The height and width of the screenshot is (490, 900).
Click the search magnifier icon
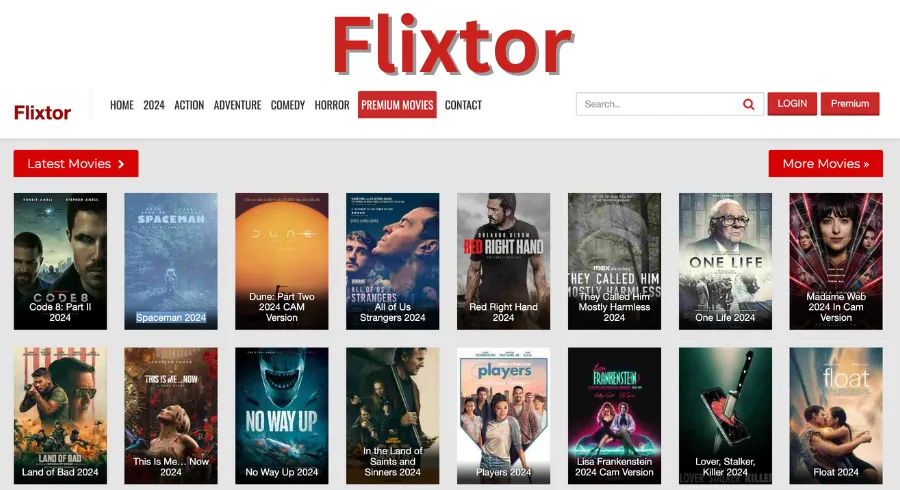pos(748,104)
